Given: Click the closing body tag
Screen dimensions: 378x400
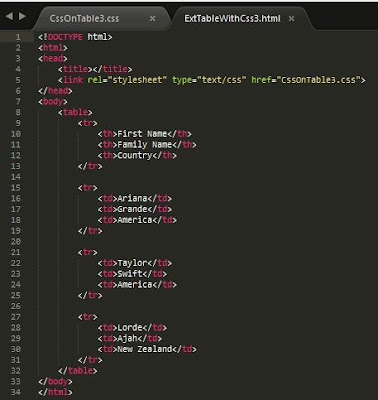Looking at the screenshot, I should point(55,381).
